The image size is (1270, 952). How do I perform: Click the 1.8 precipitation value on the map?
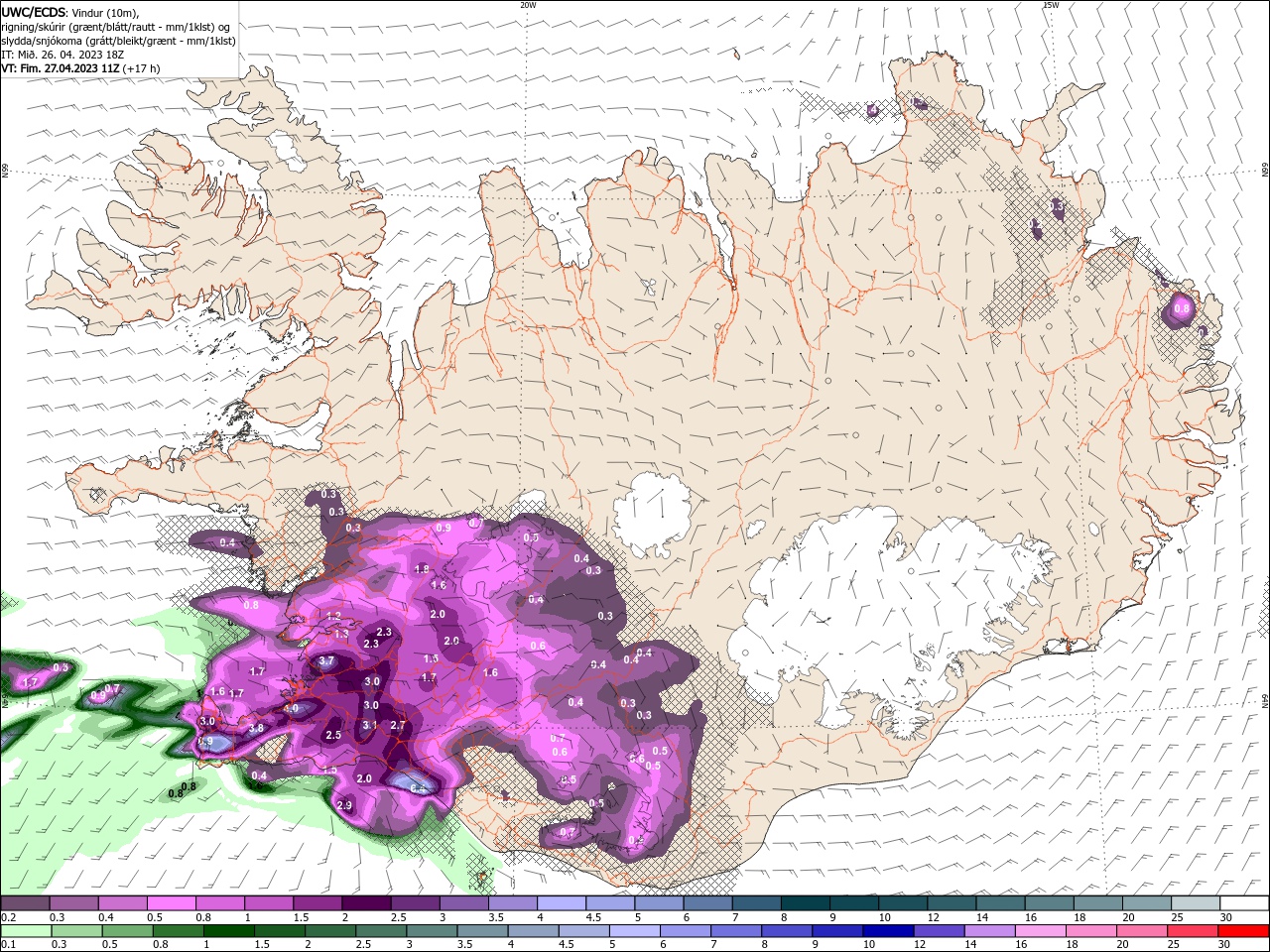(x=422, y=569)
